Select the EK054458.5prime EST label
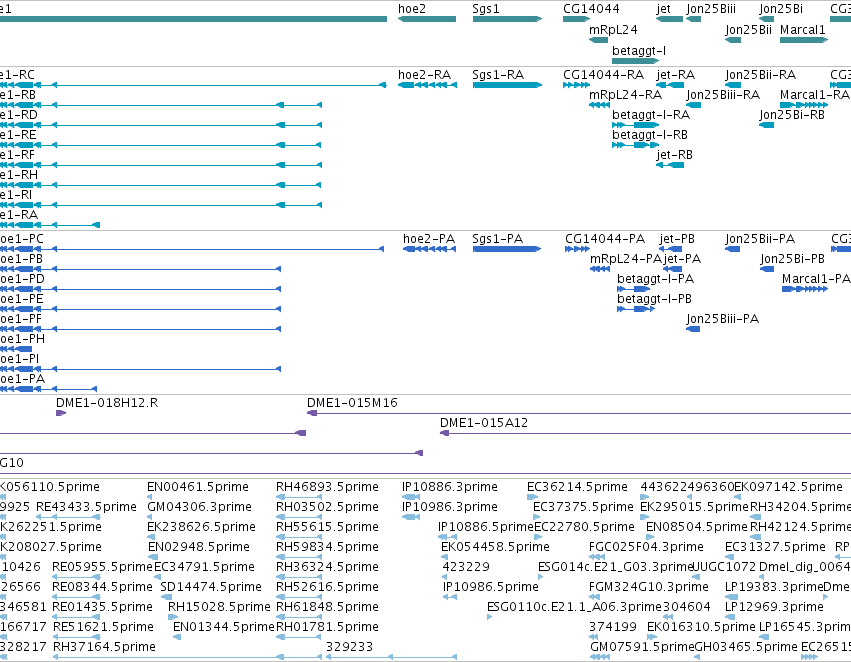This screenshot has width=851, height=662. tap(495, 547)
